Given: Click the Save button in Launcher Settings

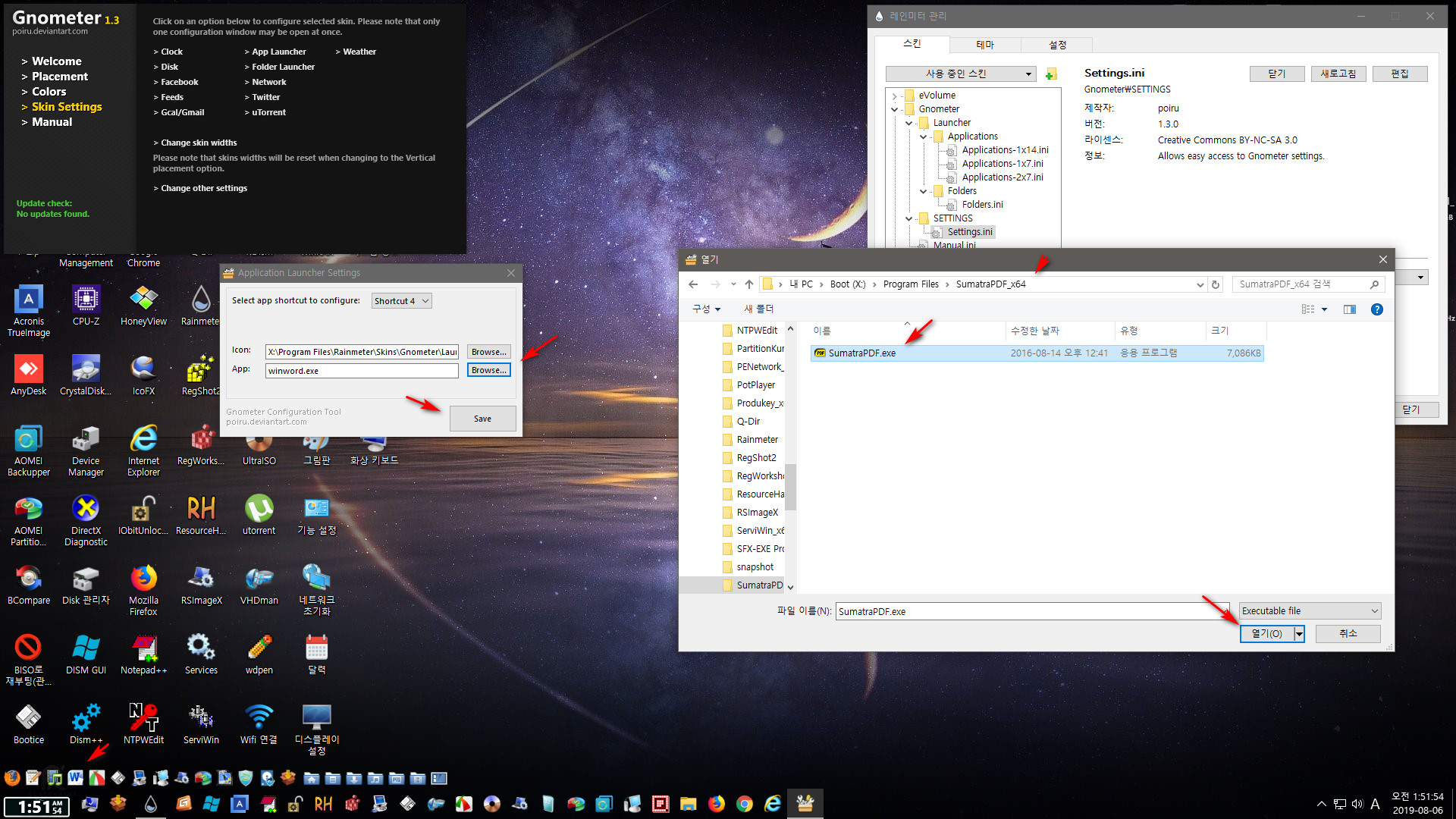Looking at the screenshot, I should 483,419.
